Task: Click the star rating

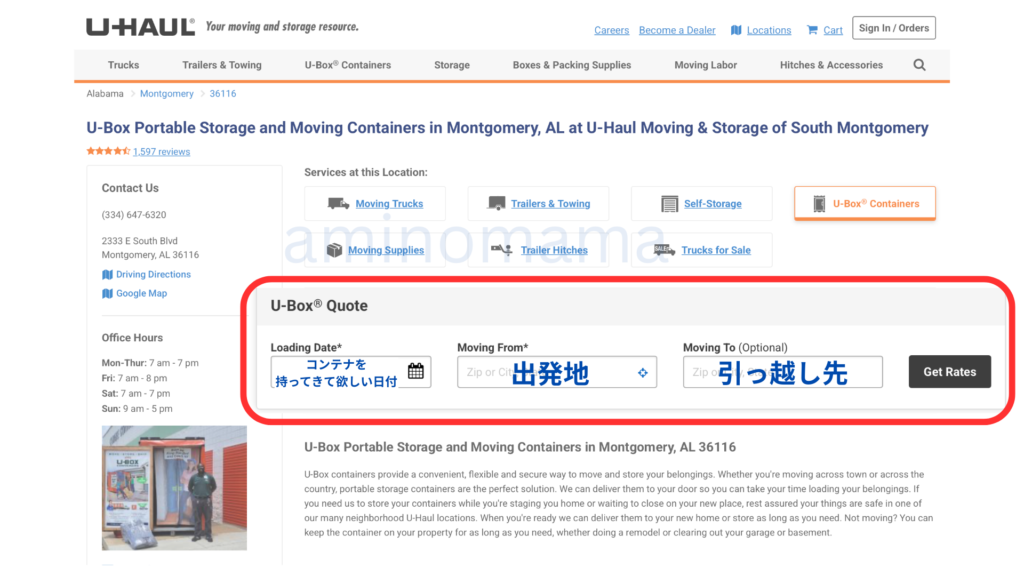Action: pos(108,151)
